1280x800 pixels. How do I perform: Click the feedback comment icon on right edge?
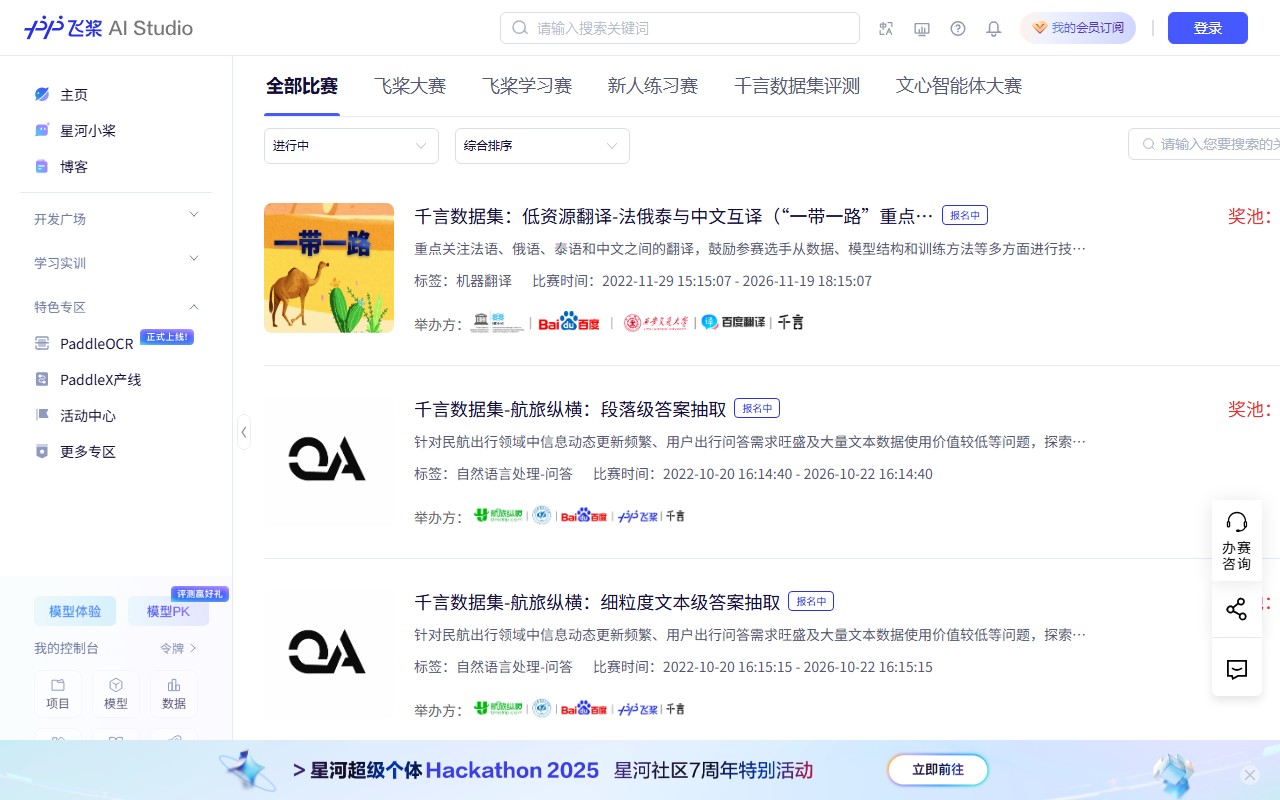pos(1237,669)
